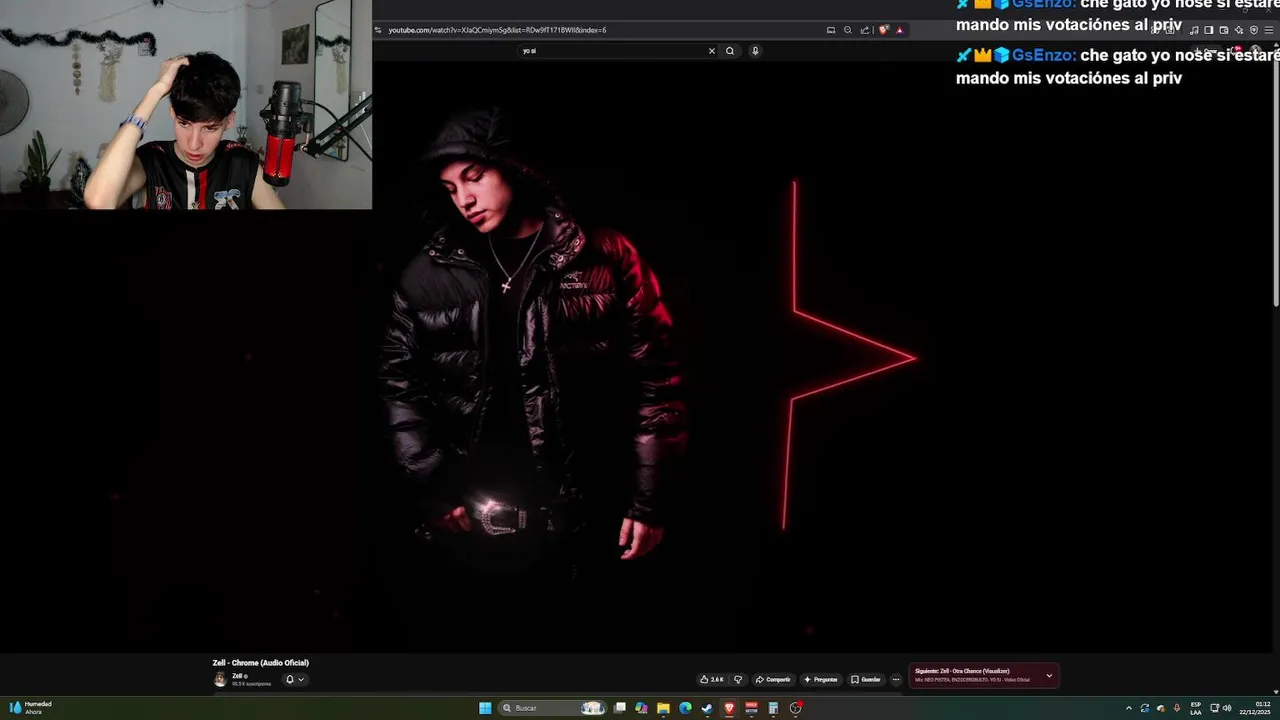Click the chat overlay vertical scrollbar
Image resolution: width=1280 pixels, height=720 pixels.
tap(1276, 185)
